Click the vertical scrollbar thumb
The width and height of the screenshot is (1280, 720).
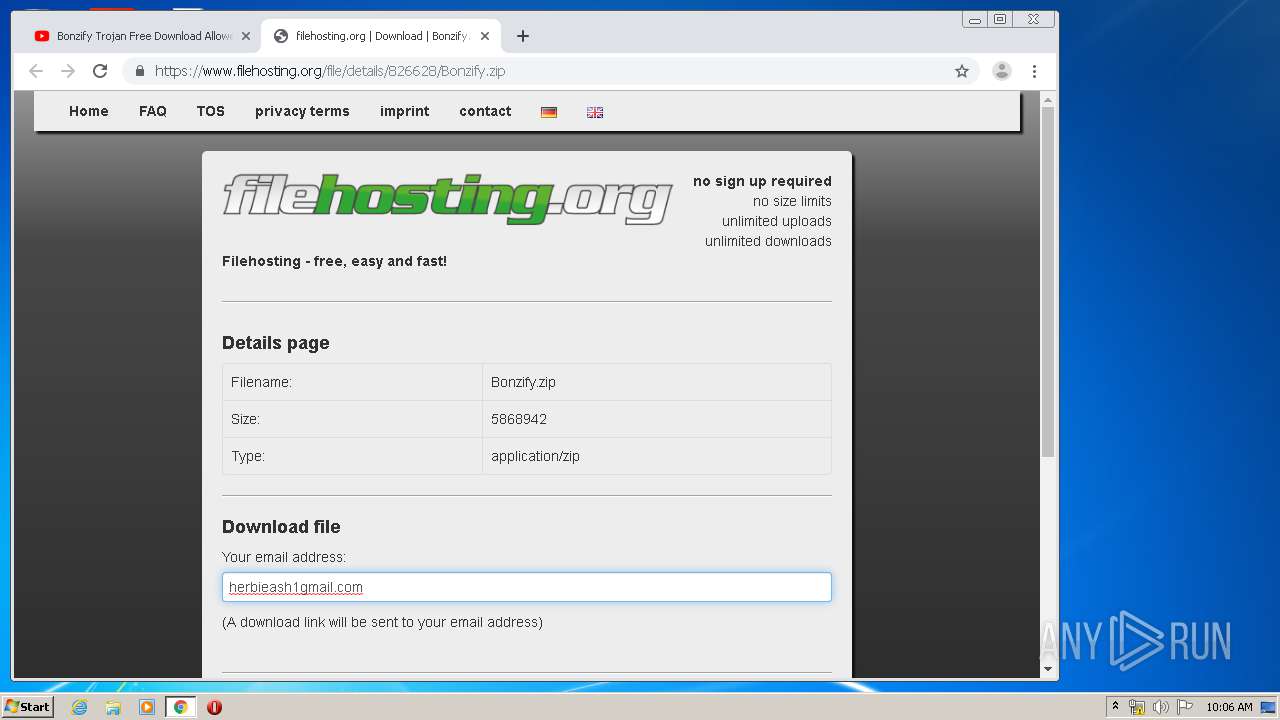pos(1048,282)
